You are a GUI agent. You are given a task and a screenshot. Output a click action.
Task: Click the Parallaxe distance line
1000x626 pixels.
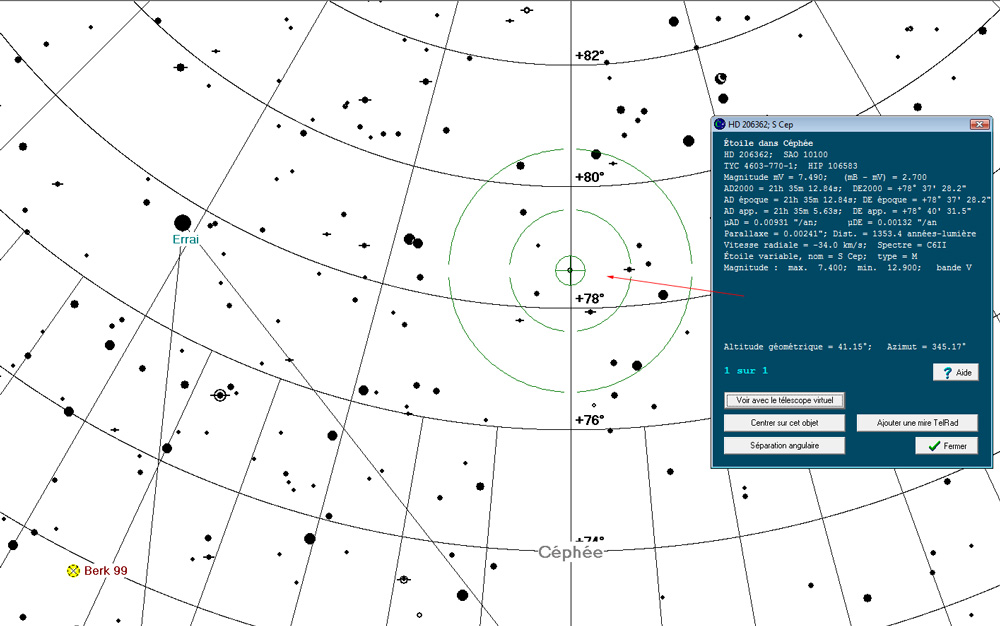849,234
